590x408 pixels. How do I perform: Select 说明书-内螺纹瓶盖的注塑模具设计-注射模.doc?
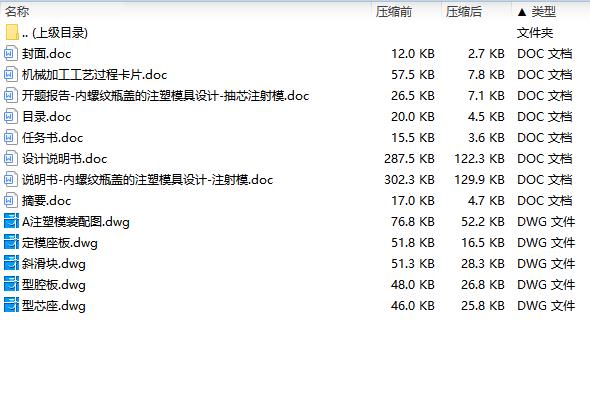[x=148, y=180]
